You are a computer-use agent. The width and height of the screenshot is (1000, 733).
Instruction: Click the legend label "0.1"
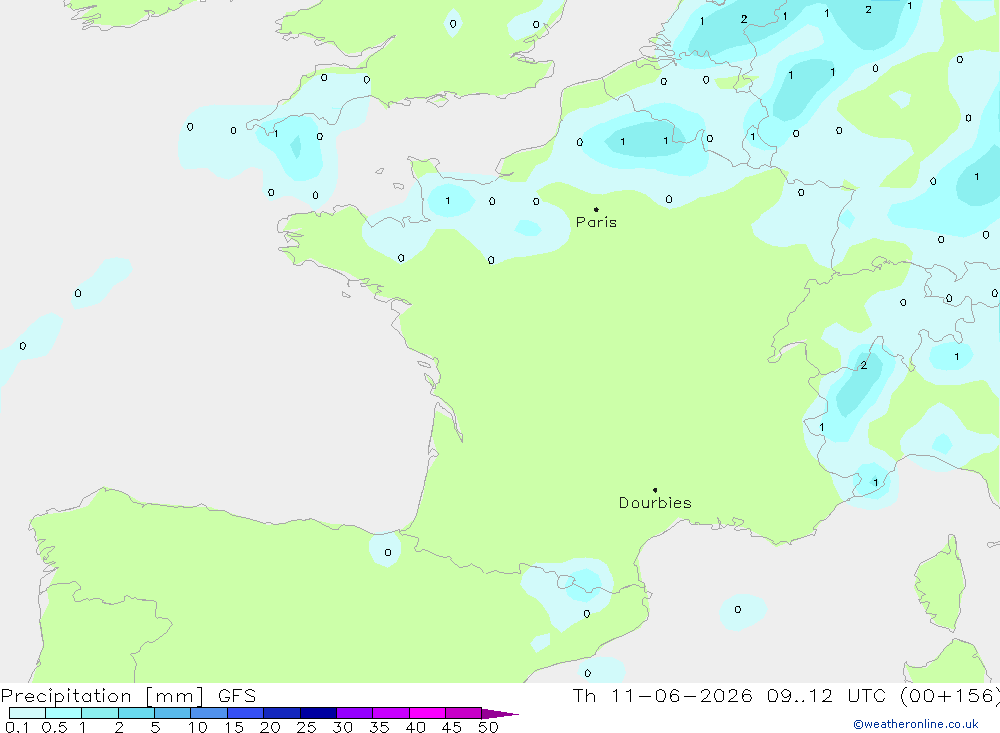coord(17,727)
